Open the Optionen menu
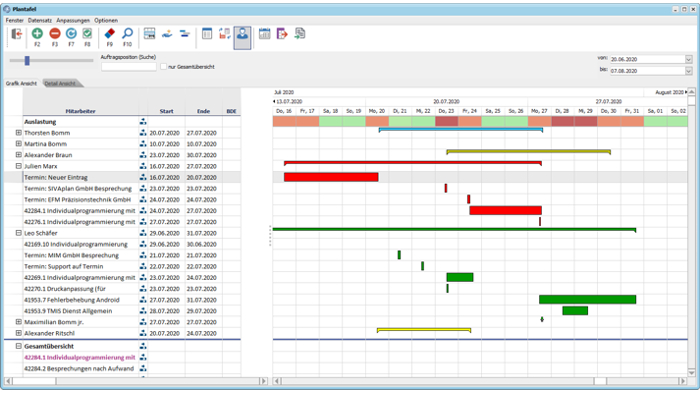Image resolution: width=700 pixels, height=394 pixels. 106,21
